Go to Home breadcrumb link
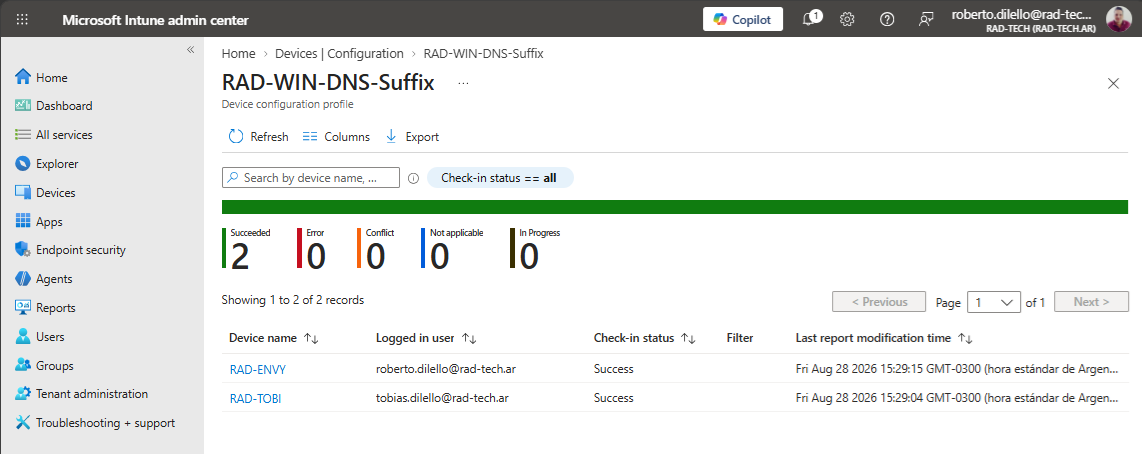 pyautogui.click(x=239, y=53)
